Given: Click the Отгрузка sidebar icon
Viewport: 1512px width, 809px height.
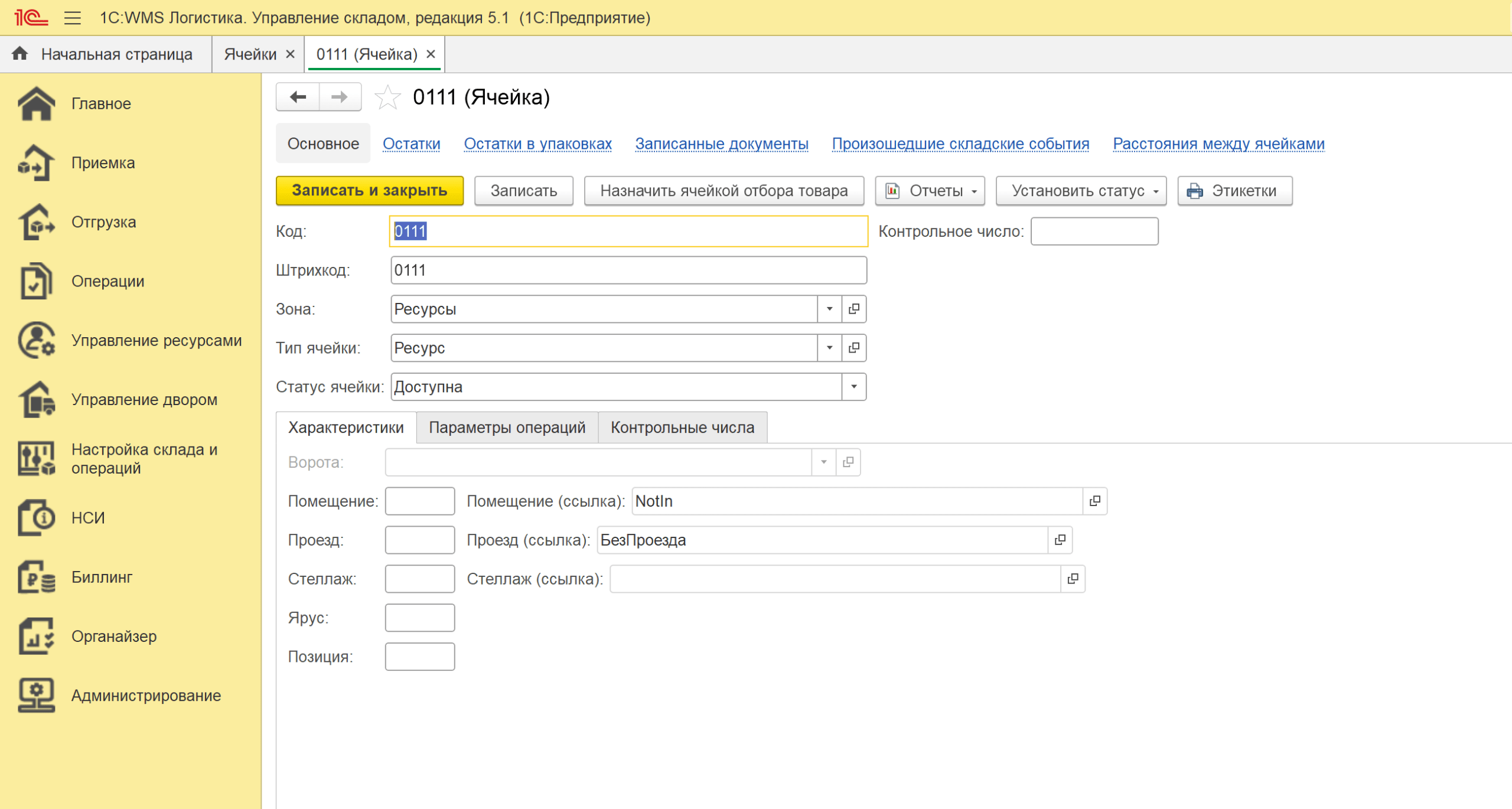Looking at the screenshot, I should [36, 222].
